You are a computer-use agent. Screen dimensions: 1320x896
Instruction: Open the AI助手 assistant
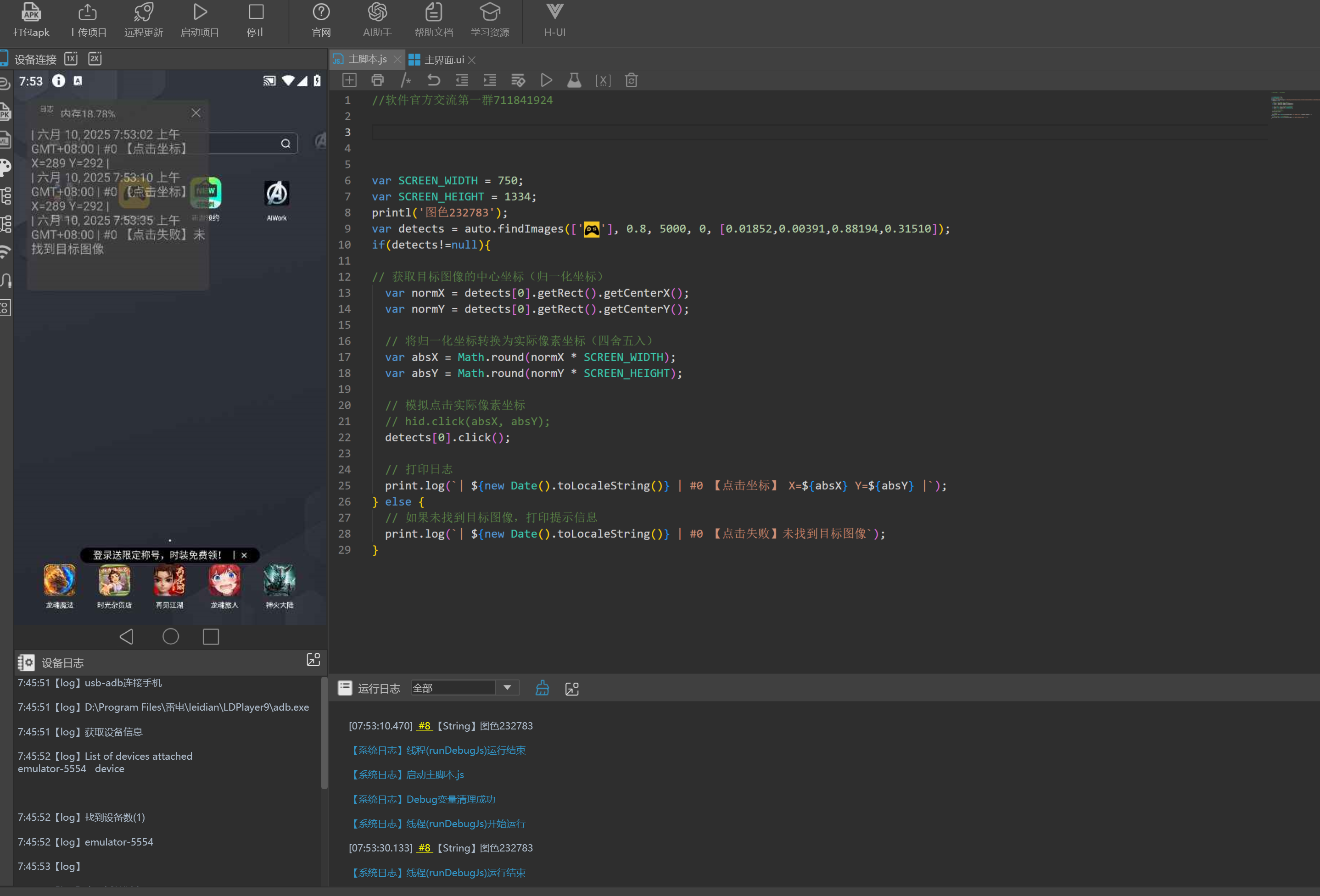(377, 20)
